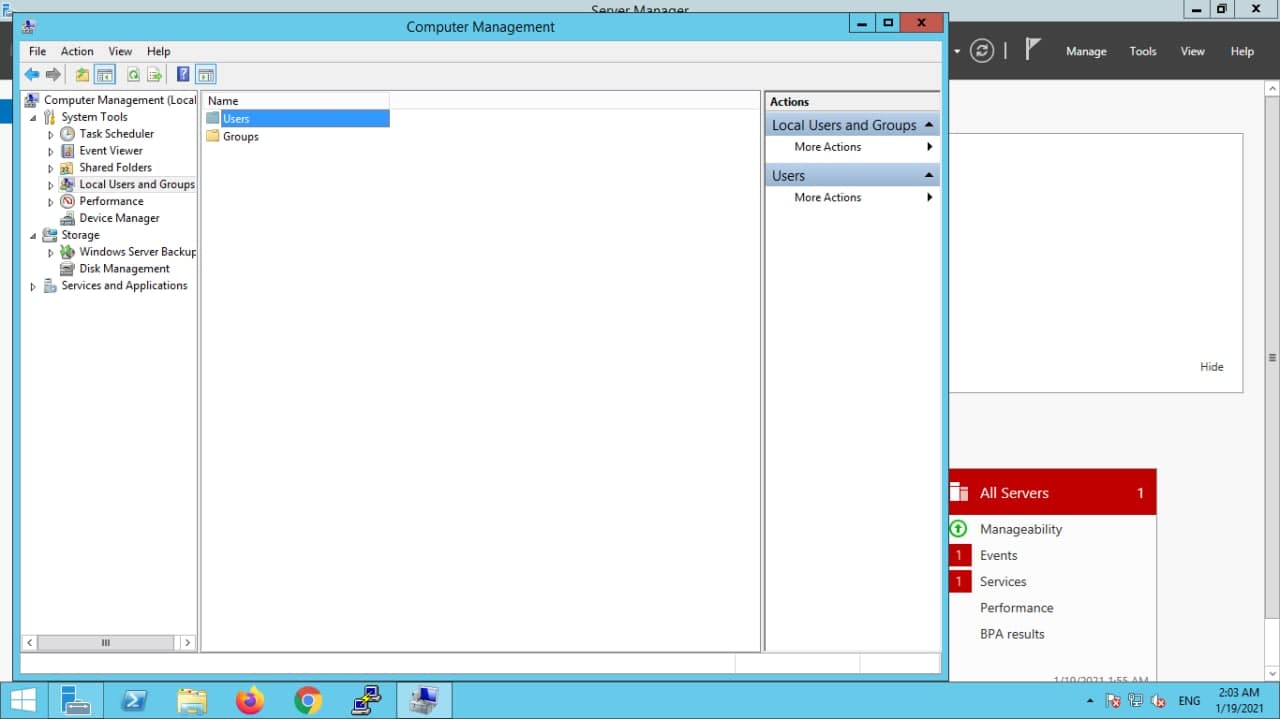
Task: Open More Actions under the Users section
Action: pyautogui.click(x=828, y=198)
